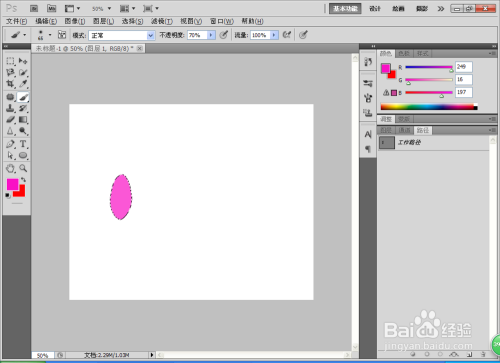Click the R channel color slider
Screen dimensions: 500x363
429,67
